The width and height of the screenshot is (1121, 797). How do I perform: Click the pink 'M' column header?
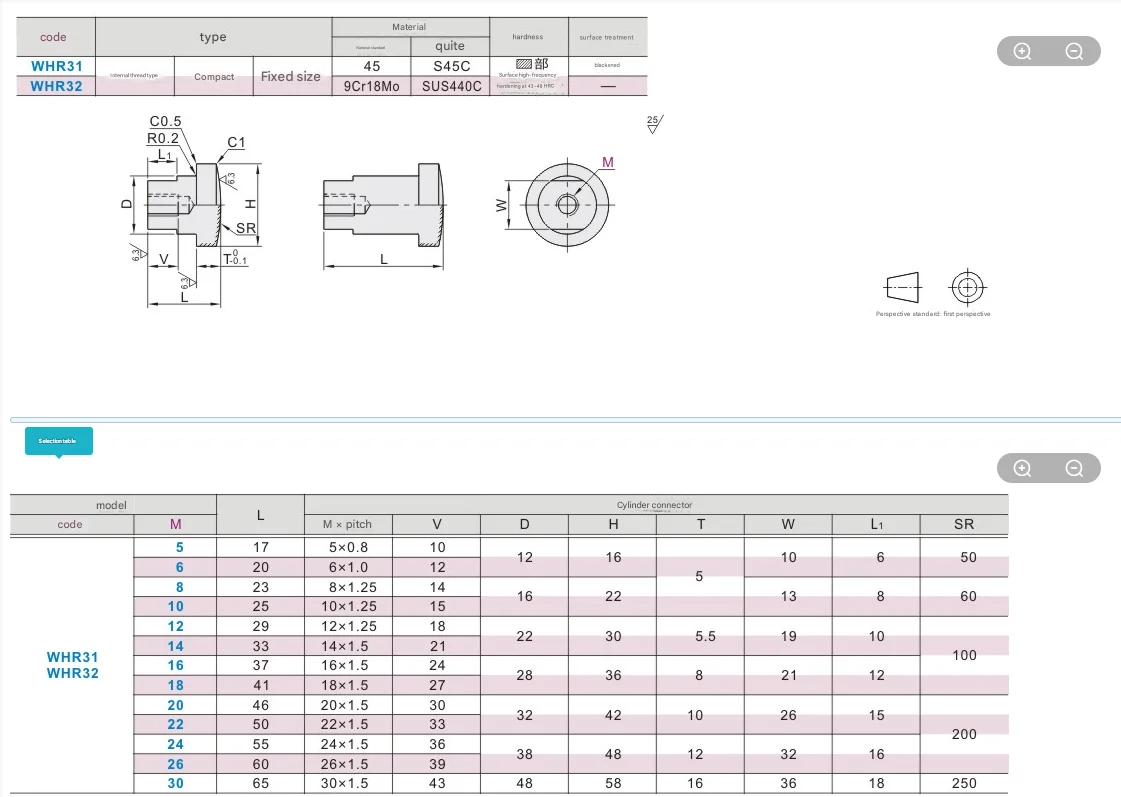(x=175, y=525)
